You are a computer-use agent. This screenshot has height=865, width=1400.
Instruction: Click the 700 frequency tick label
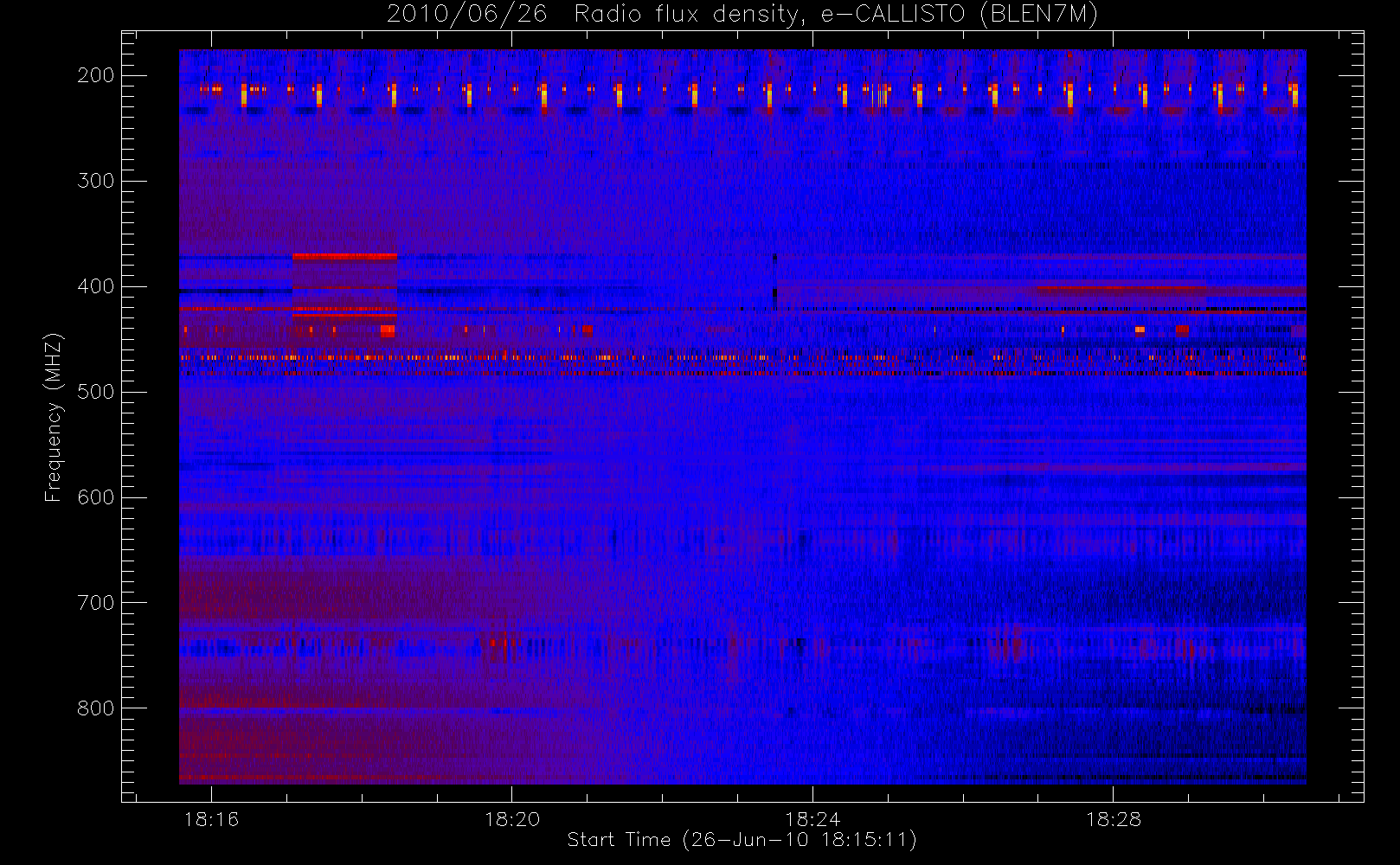[x=96, y=603]
